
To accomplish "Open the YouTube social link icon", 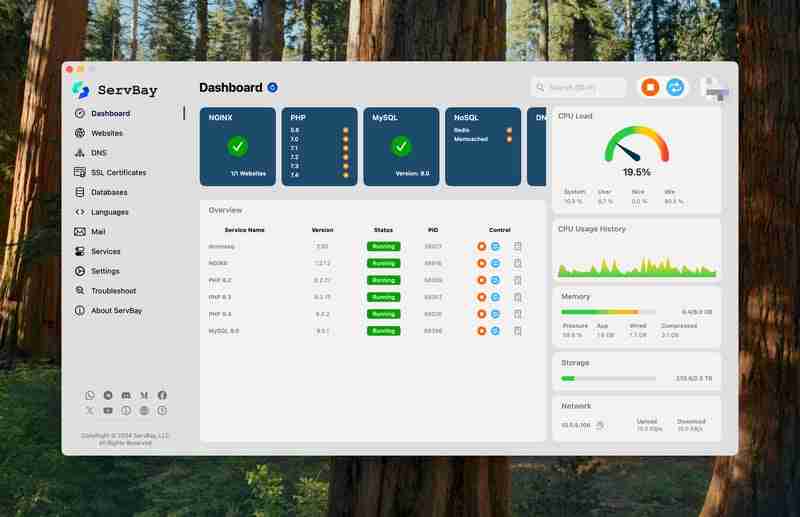I will 108,410.
